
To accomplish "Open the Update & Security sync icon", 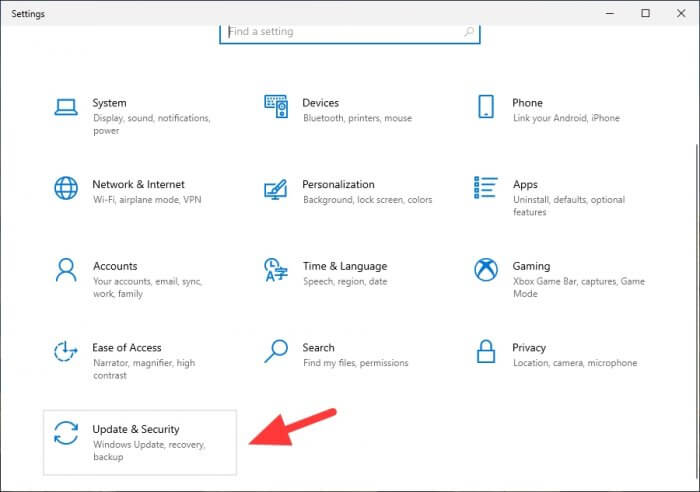I will (66, 433).
